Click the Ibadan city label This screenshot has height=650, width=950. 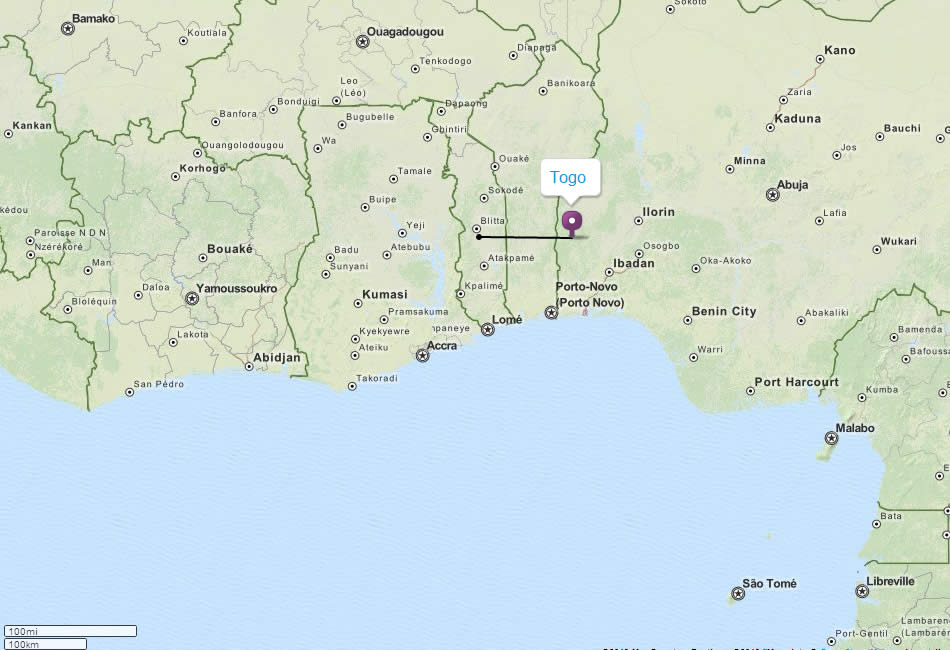(633, 264)
